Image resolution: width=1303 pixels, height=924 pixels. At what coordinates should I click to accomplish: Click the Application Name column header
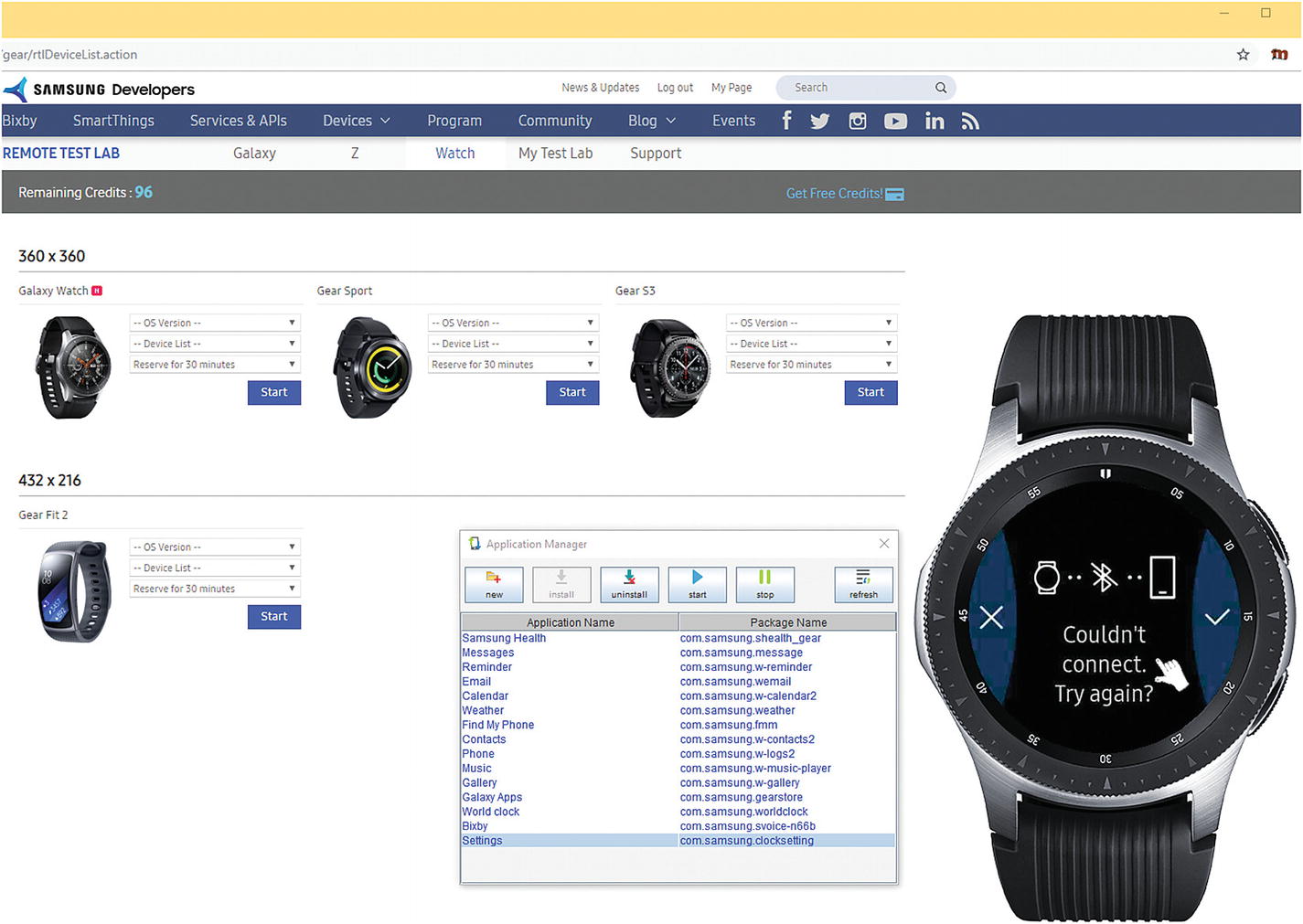click(x=571, y=622)
